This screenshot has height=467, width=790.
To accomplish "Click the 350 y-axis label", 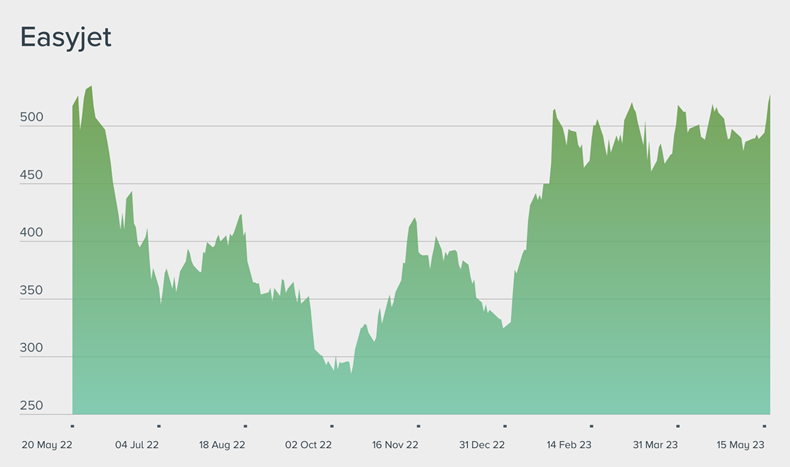I will [32, 291].
